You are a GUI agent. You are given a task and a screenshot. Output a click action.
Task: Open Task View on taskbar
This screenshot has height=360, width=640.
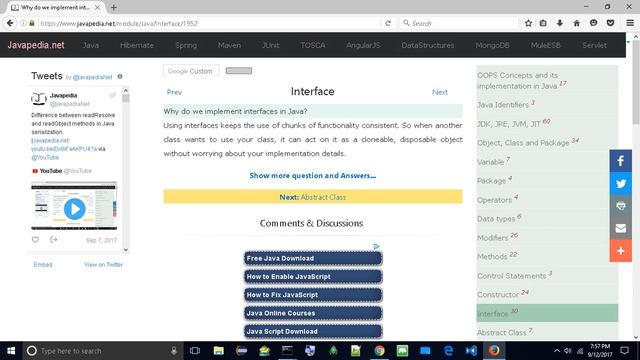[195, 351]
